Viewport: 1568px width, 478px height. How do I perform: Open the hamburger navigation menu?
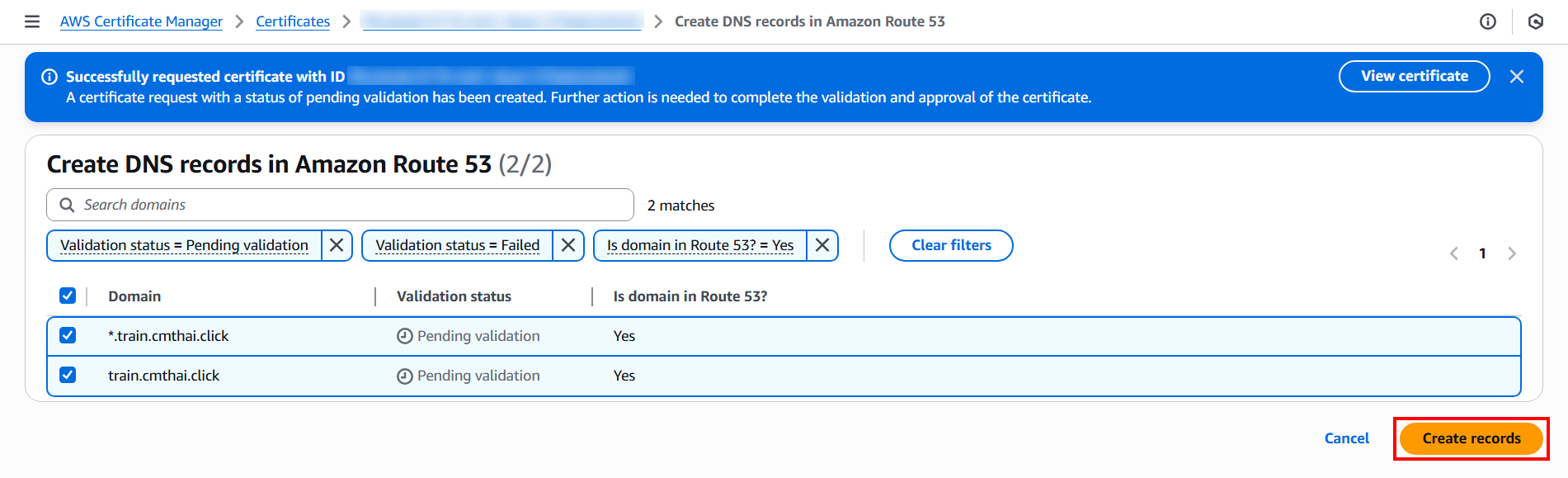[x=32, y=21]
